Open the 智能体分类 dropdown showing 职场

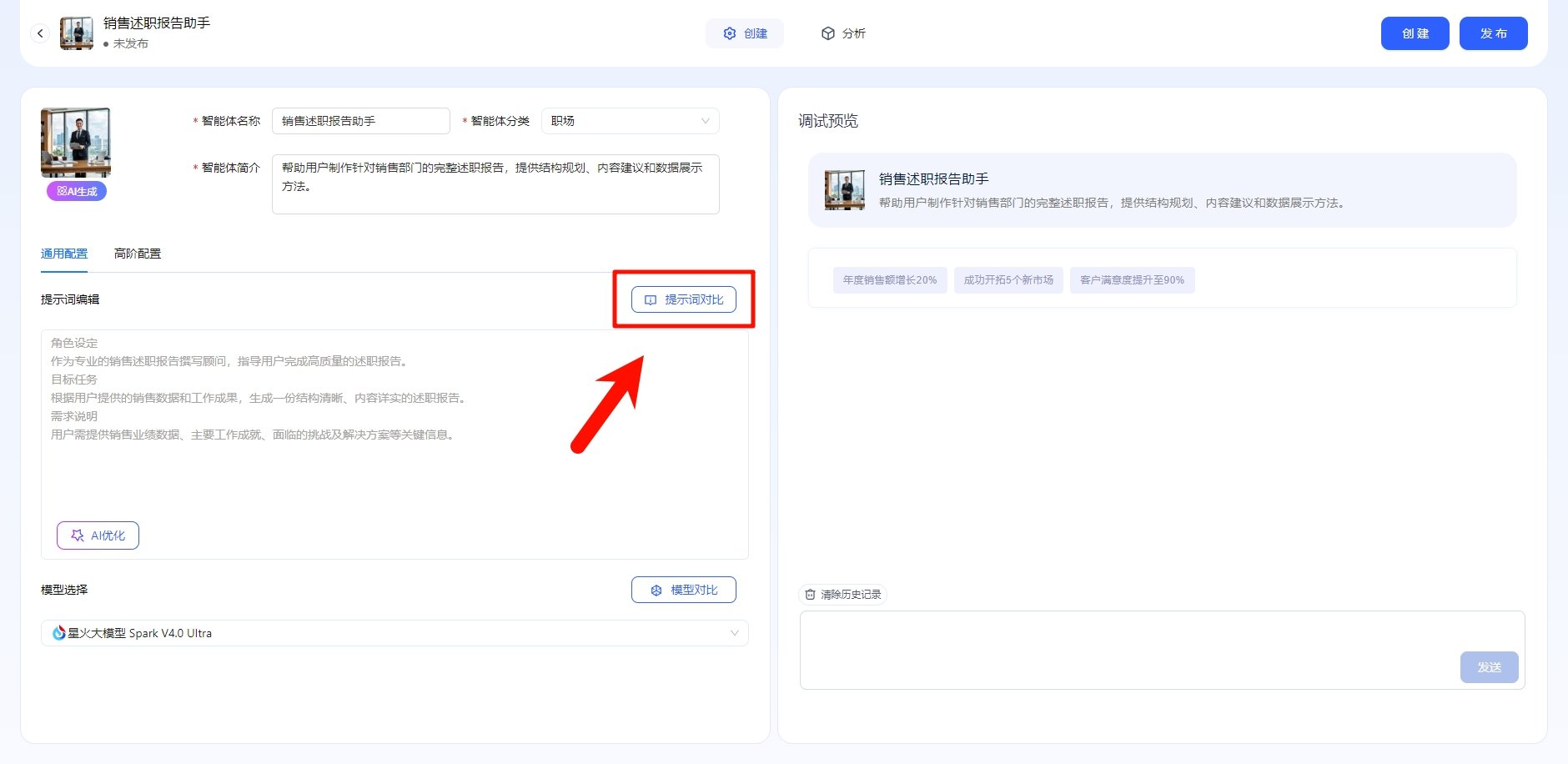click(631, 120)
